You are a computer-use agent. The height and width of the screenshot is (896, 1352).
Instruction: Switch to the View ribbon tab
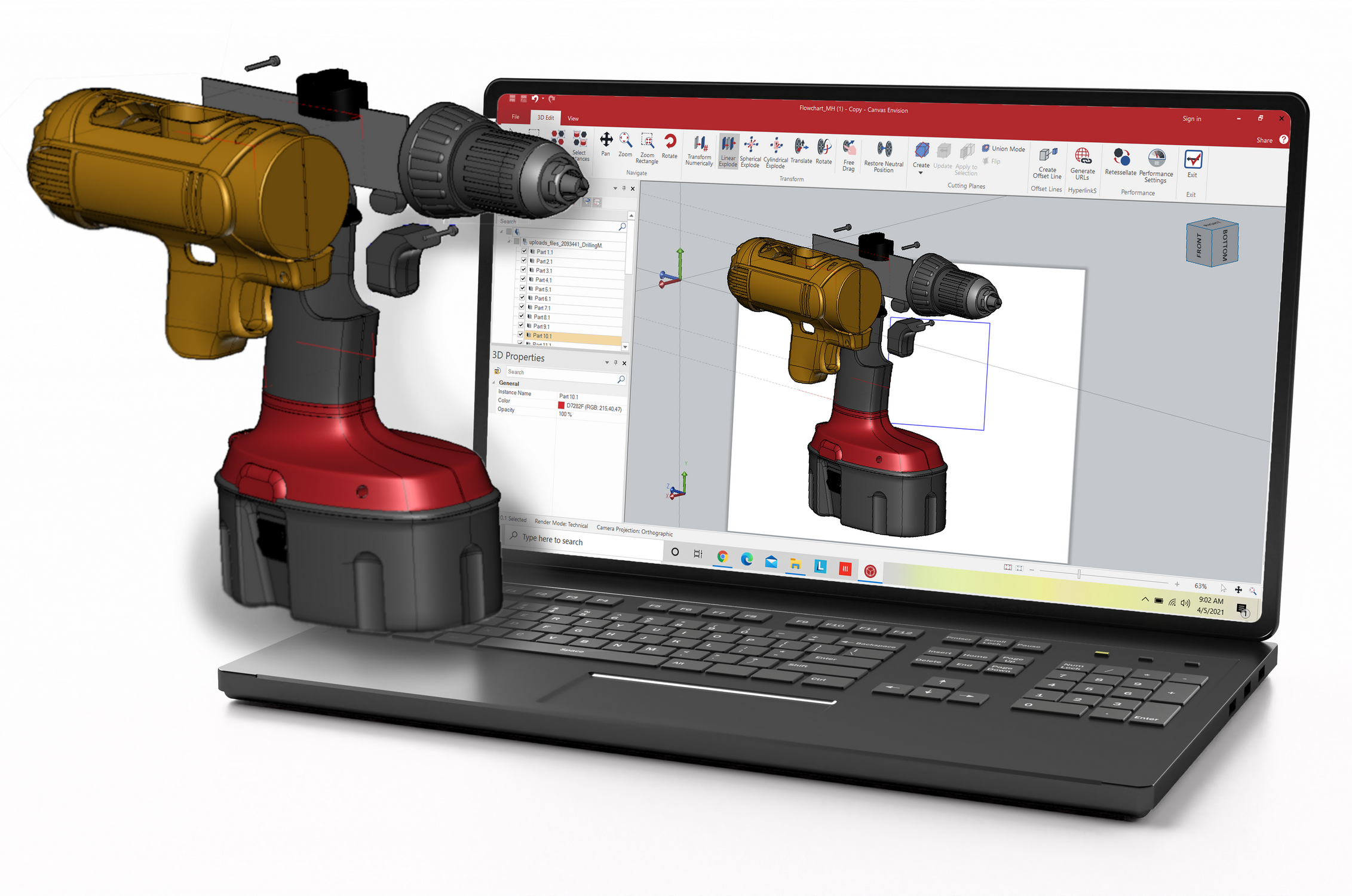[x=573, y=118]
